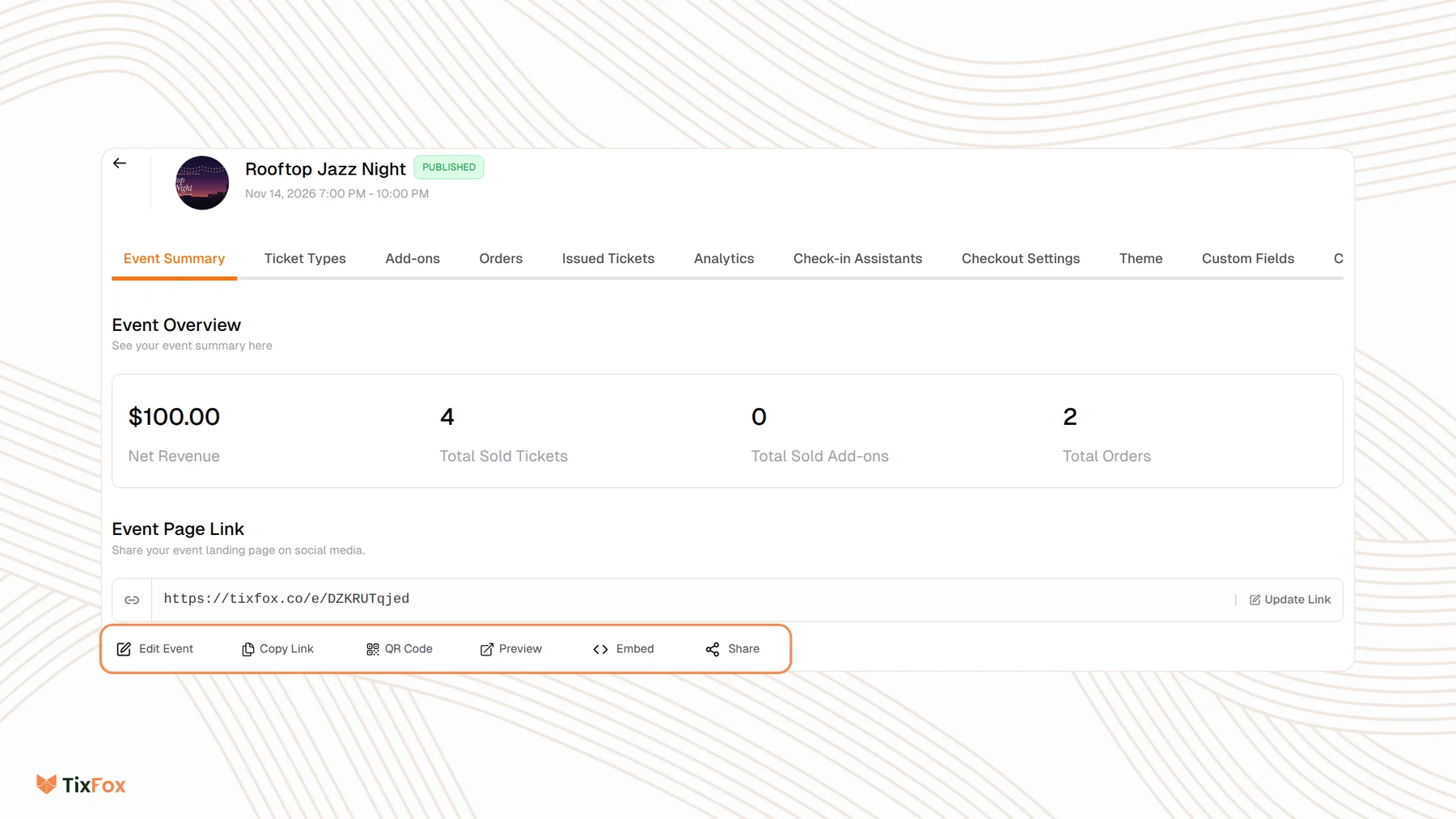Open the Checkout Settings tab

pyautogui.click(x=1021, y=259)
